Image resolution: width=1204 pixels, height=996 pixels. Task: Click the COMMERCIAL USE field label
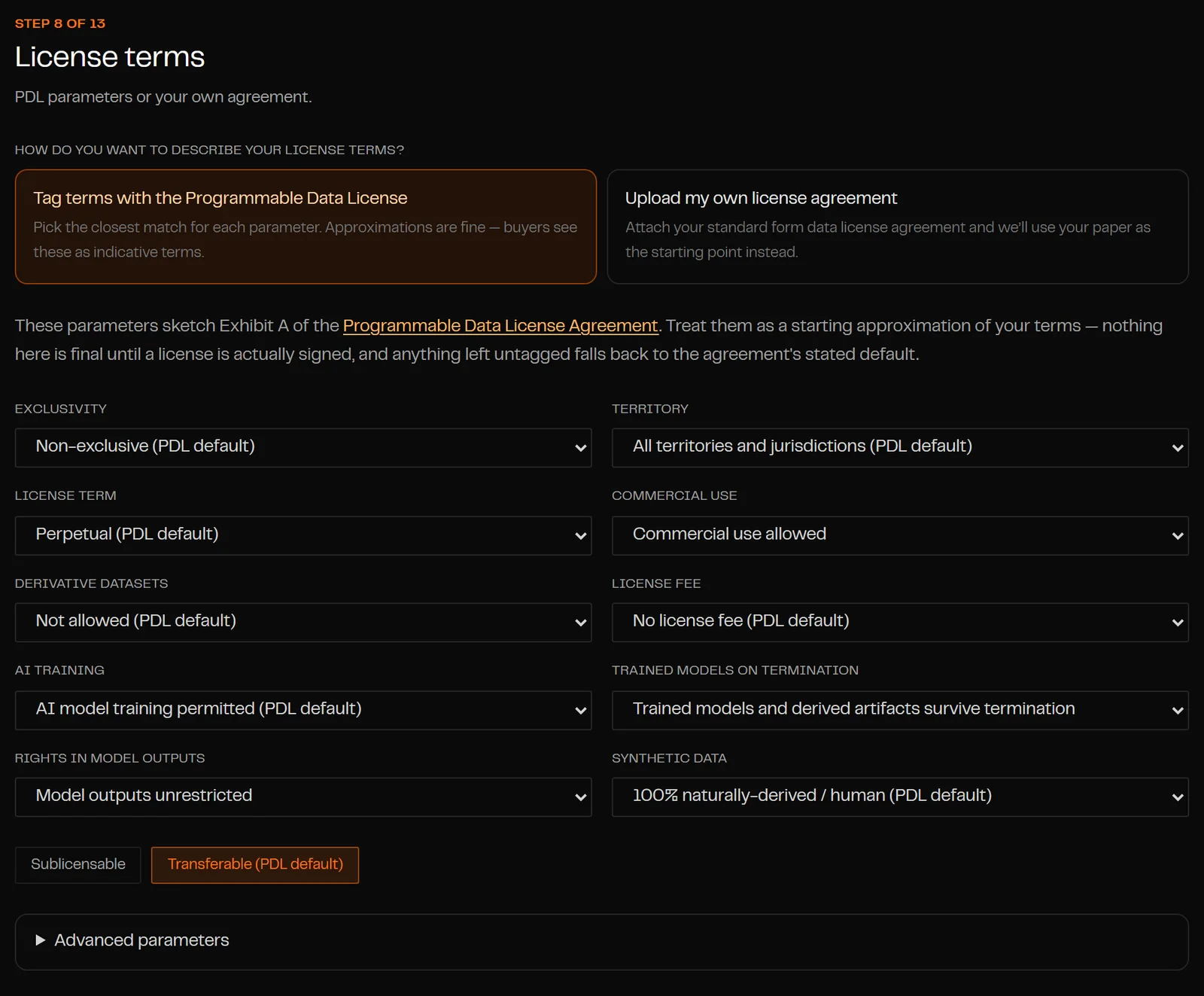click(x=674, y=495)
